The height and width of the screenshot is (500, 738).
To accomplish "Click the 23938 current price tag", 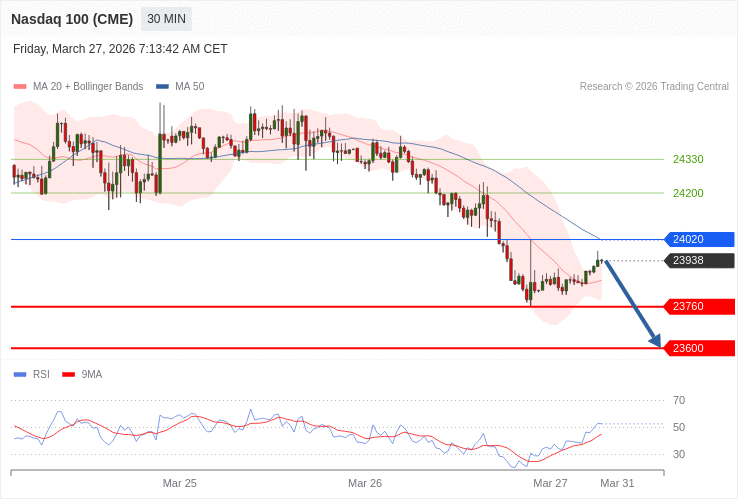I will coord(699,260).
